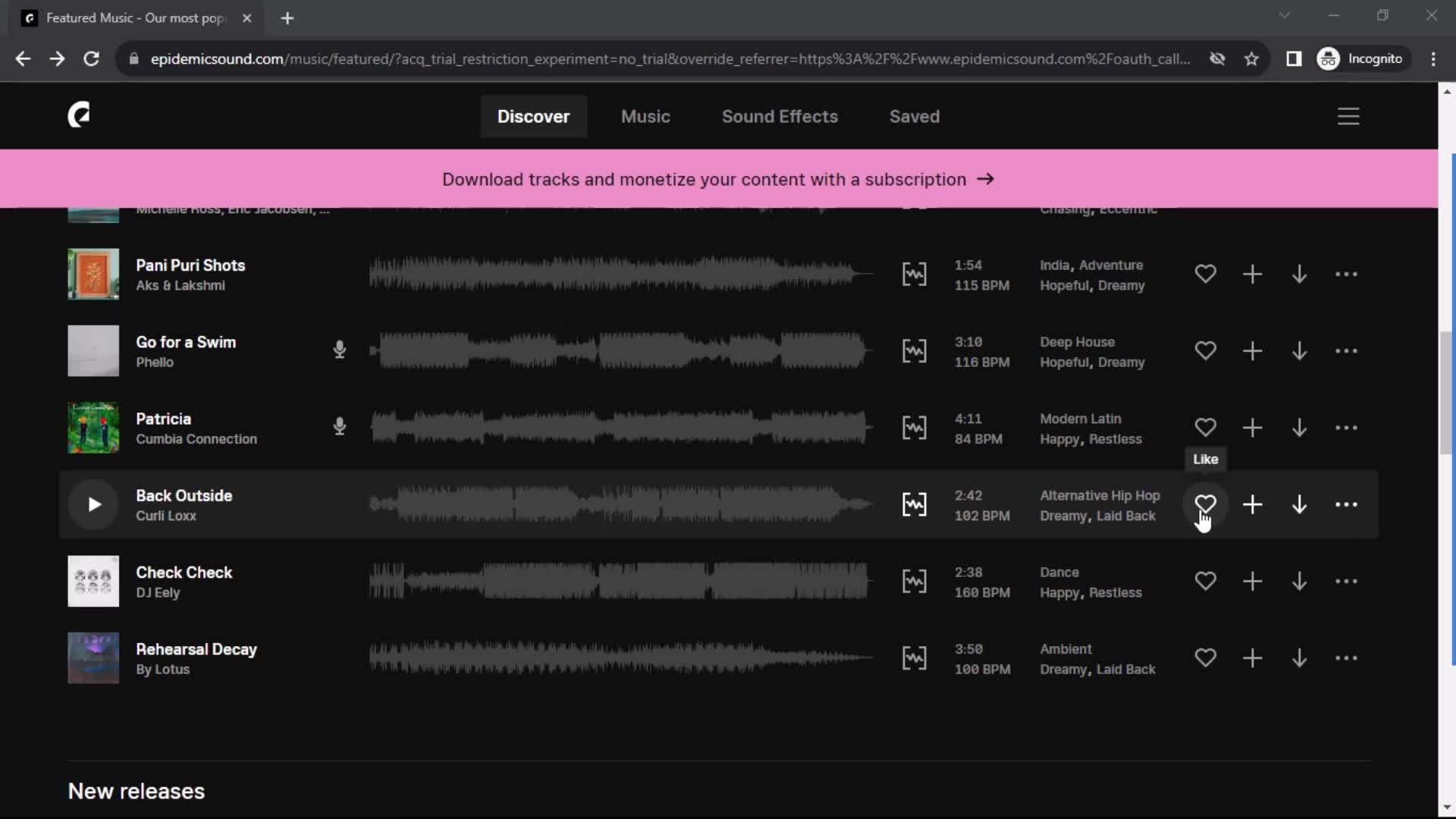
Task: Add Back Outside to a playlist
Action: coord(1252,504)
